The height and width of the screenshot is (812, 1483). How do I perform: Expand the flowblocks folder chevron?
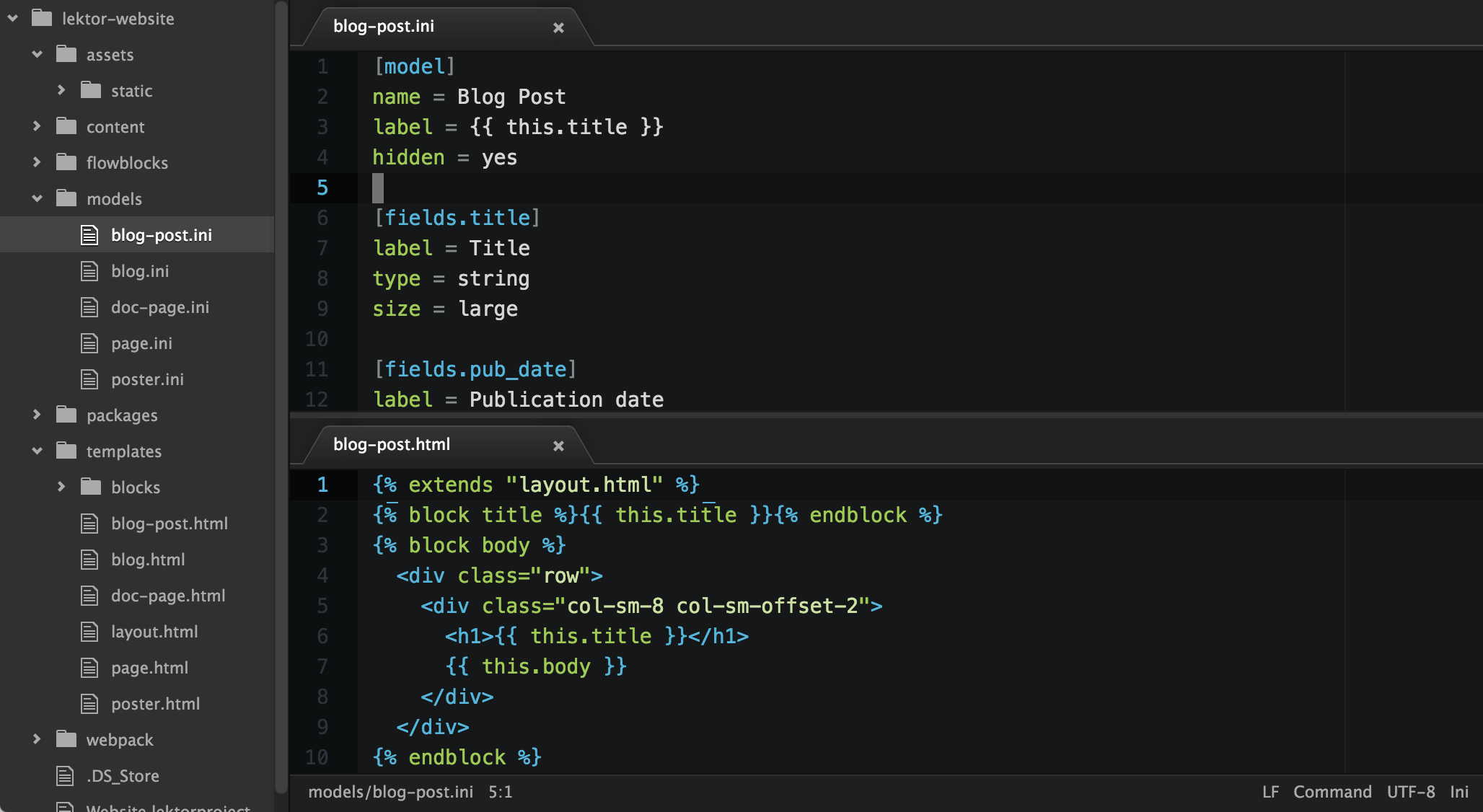tap(38, 163)
